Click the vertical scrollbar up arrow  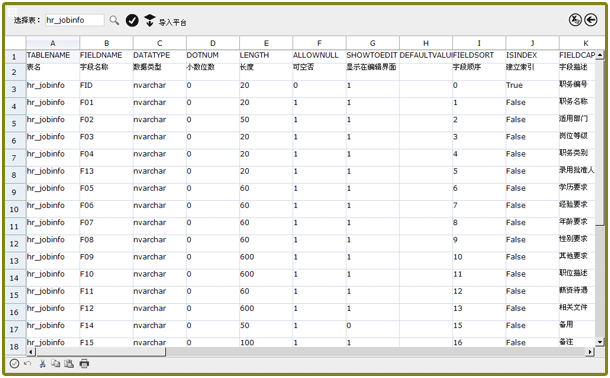point(600,55)
